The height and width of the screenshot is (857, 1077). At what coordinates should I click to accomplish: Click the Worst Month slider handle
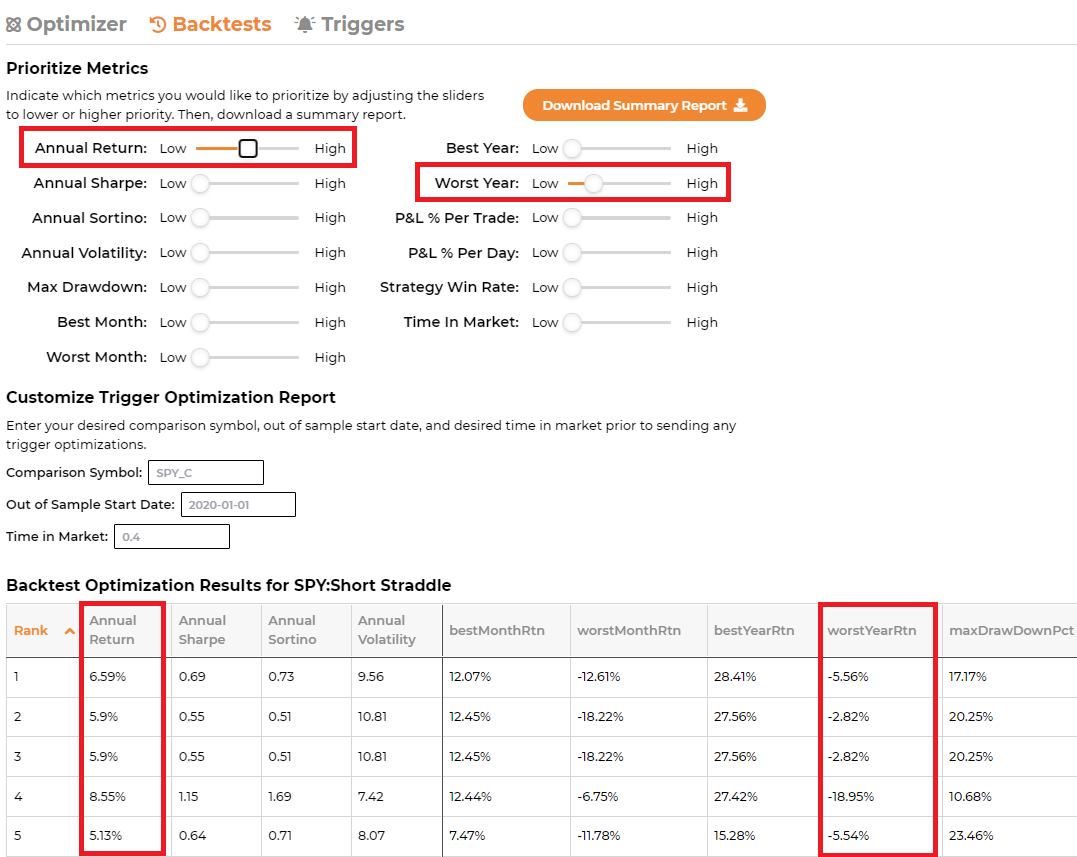click(200, 357)
